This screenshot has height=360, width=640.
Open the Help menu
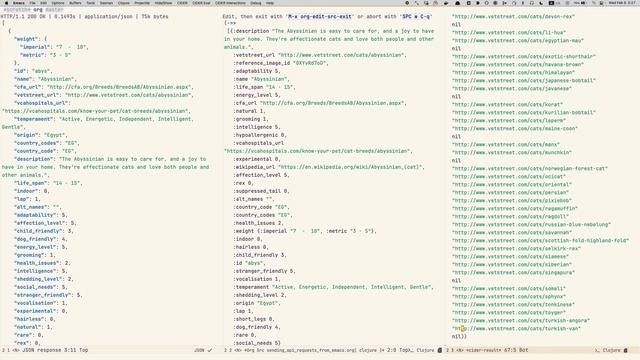(x=270, y=3)
